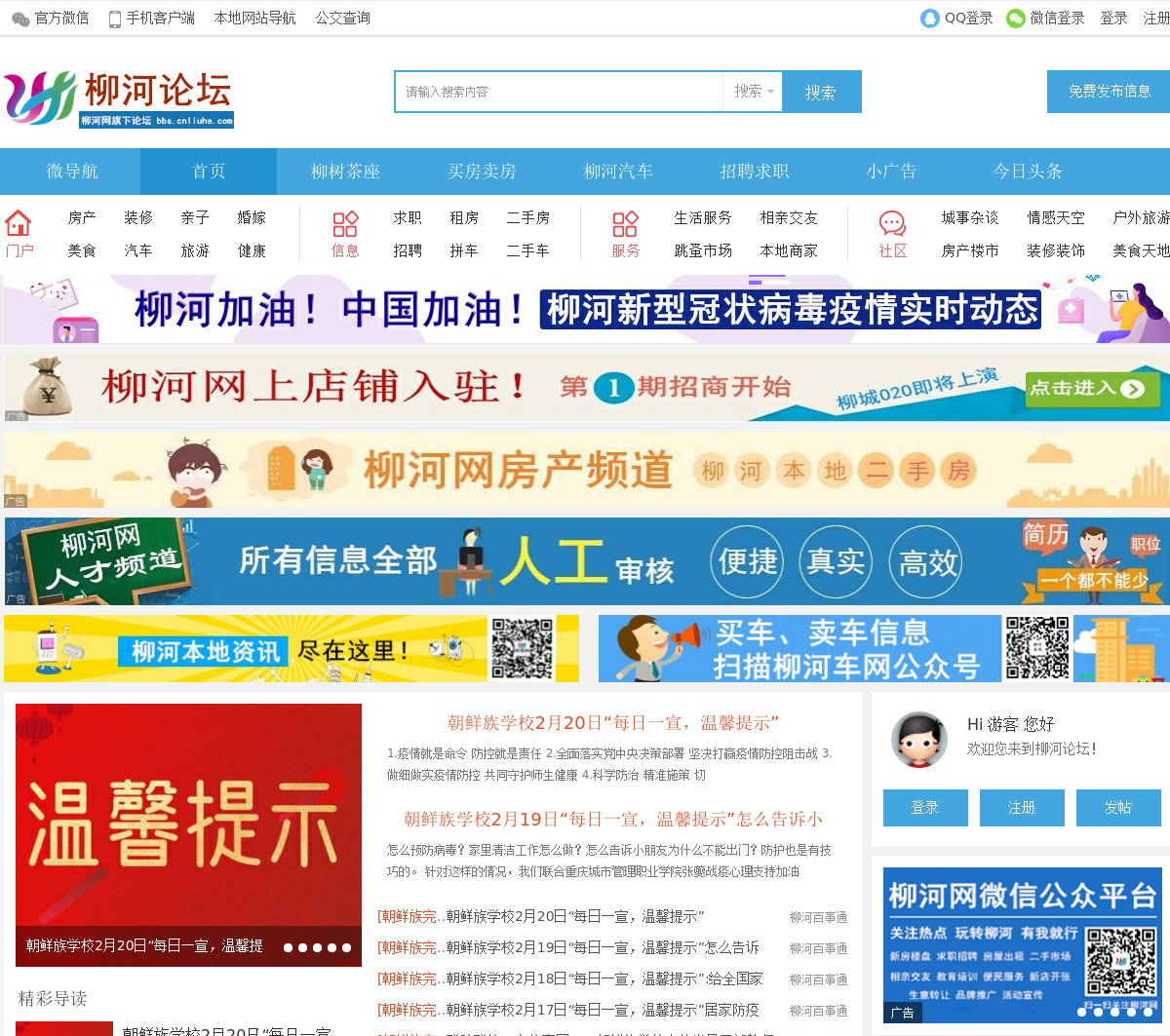Screen dimensions: 1170x1036
Task: Click the sidebar 发帖 button
Action: coord(1118,808)
